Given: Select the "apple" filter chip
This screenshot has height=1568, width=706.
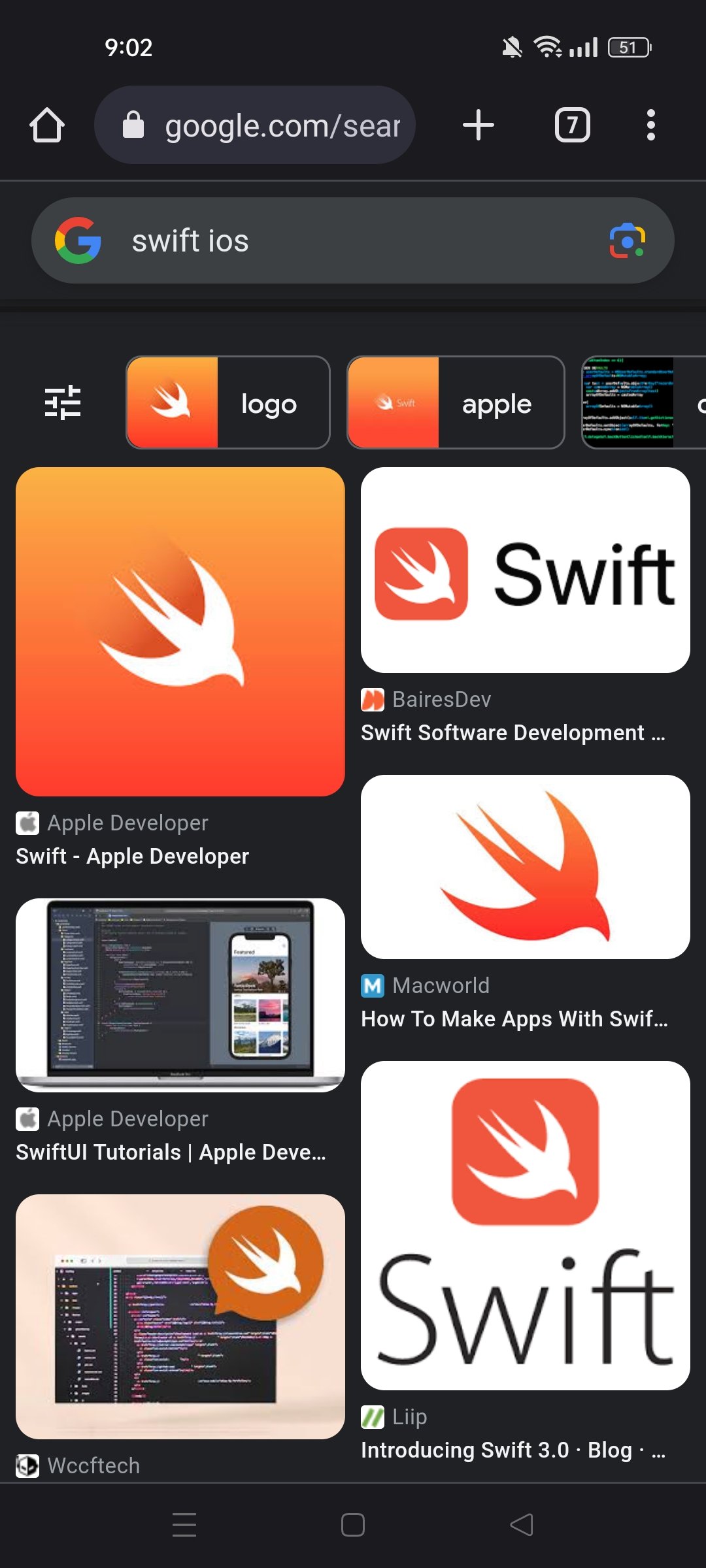Looking at the screenshot, I should (456, 402).
